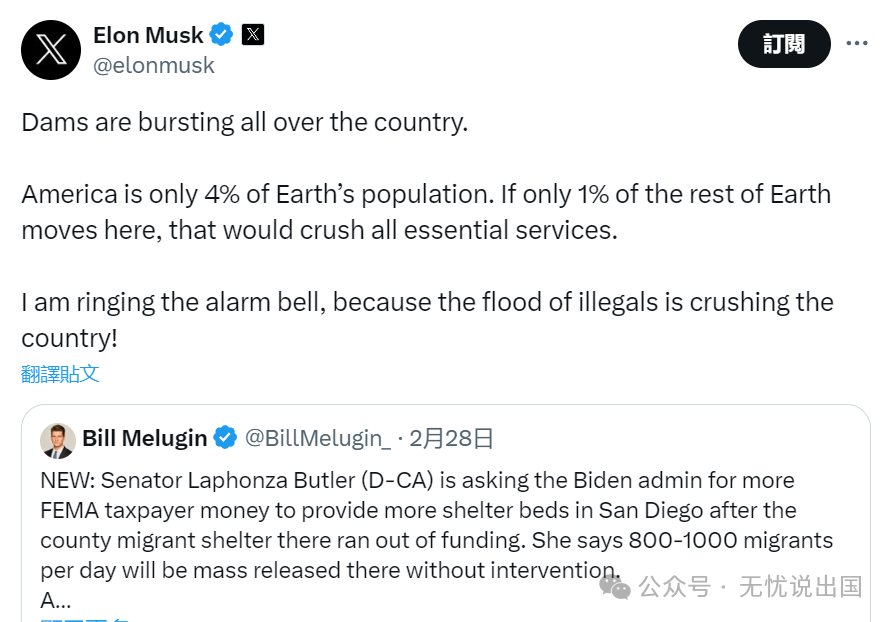
Task: Click the X affiliate badge next to Elon Musk
Action: click(x=253, y=35)
